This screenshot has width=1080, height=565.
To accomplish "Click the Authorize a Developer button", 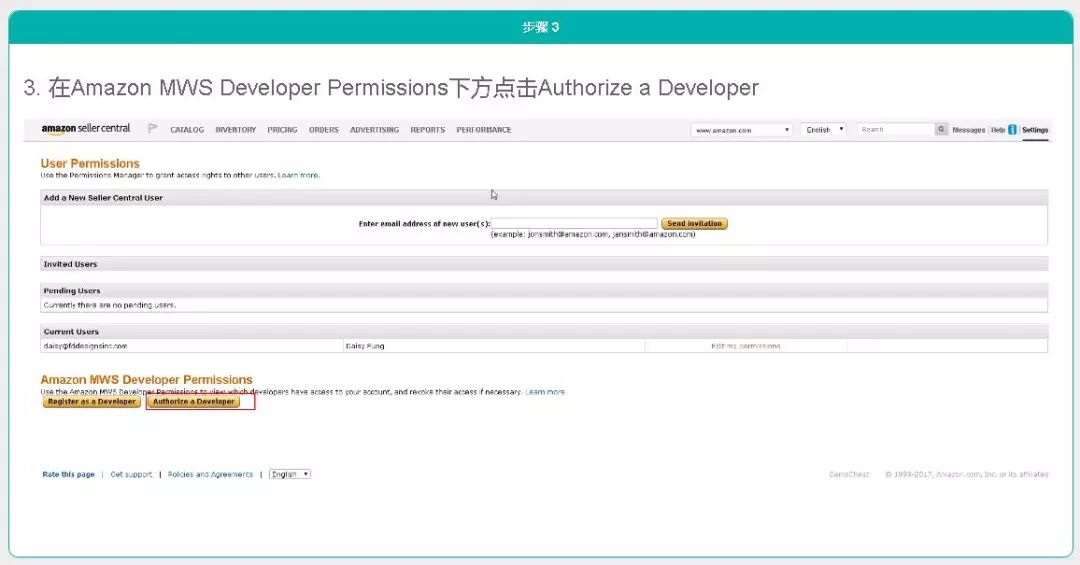I will 194,402.
